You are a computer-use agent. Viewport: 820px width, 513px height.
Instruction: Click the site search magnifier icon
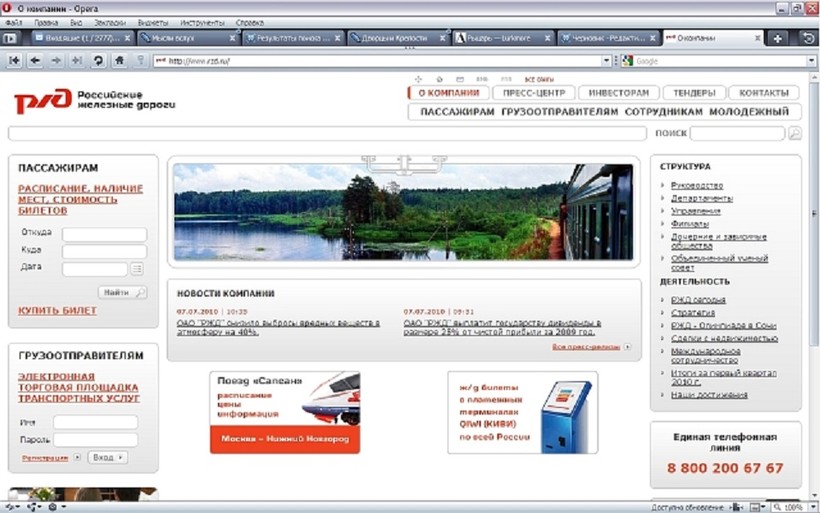[x=794, y=133]
